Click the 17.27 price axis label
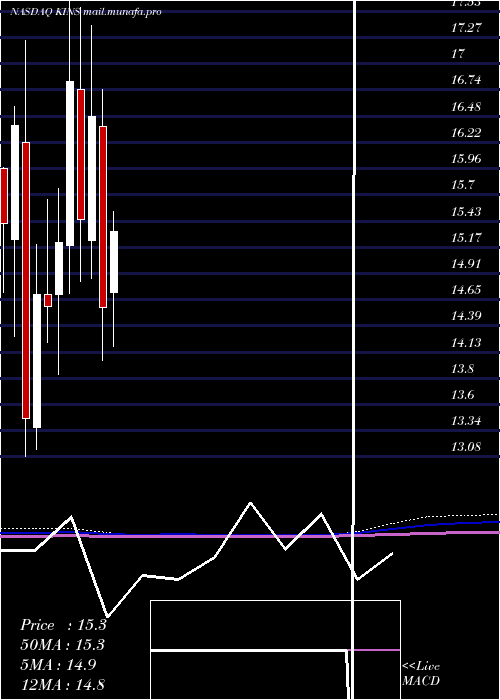The height and width of the screenshot is (700, 500). point(466,28)
